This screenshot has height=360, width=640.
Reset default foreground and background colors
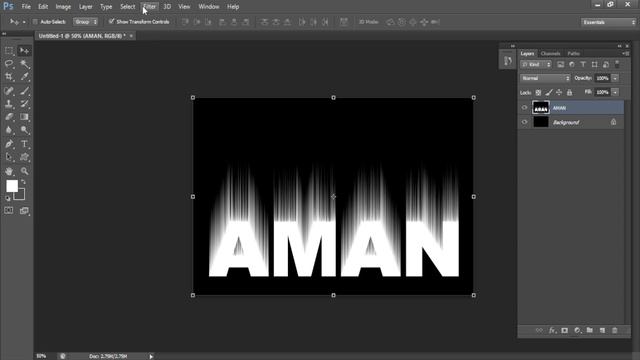click(8, 198)
